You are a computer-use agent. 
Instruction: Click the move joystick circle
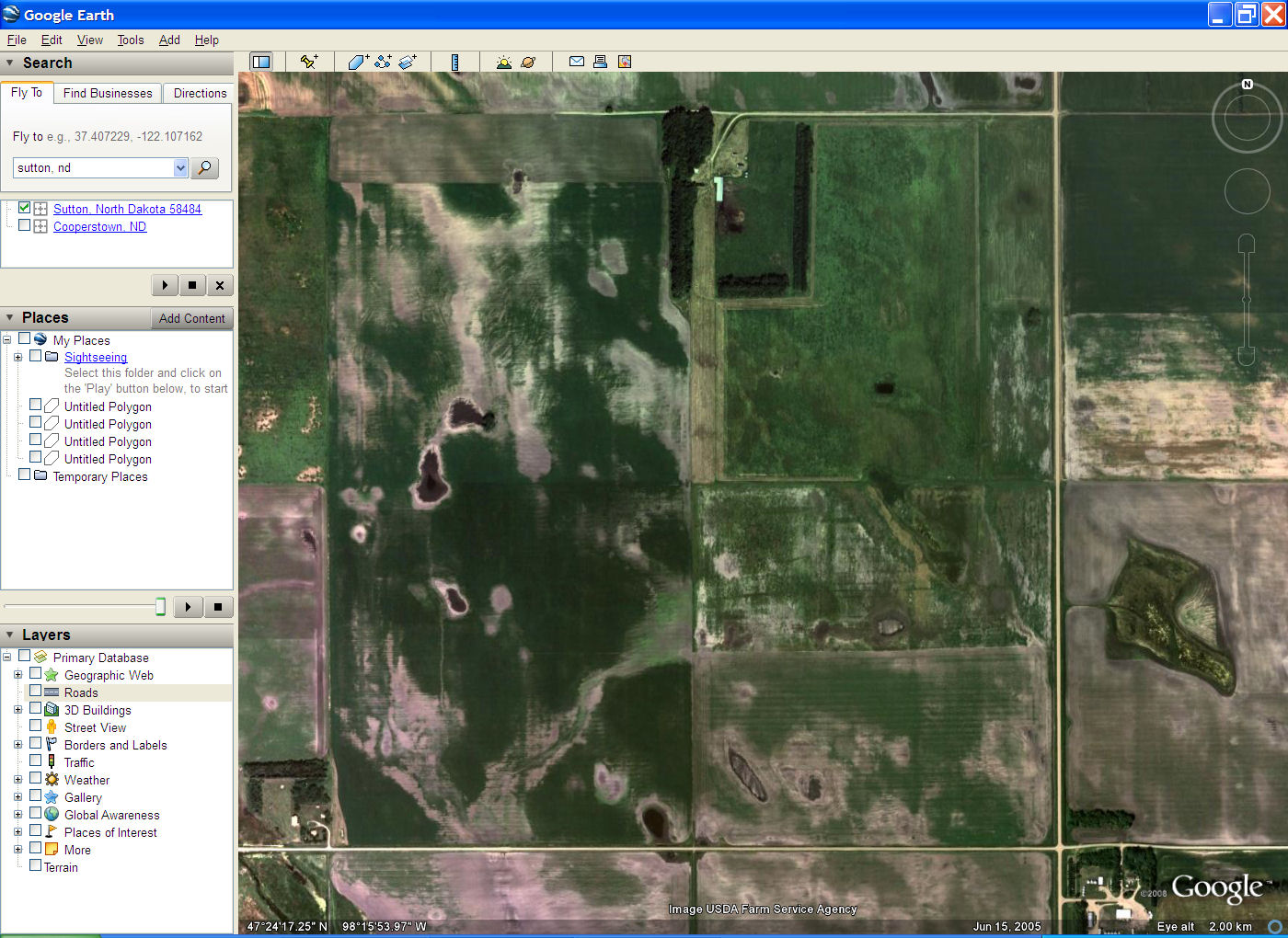tap(1248, 191)
